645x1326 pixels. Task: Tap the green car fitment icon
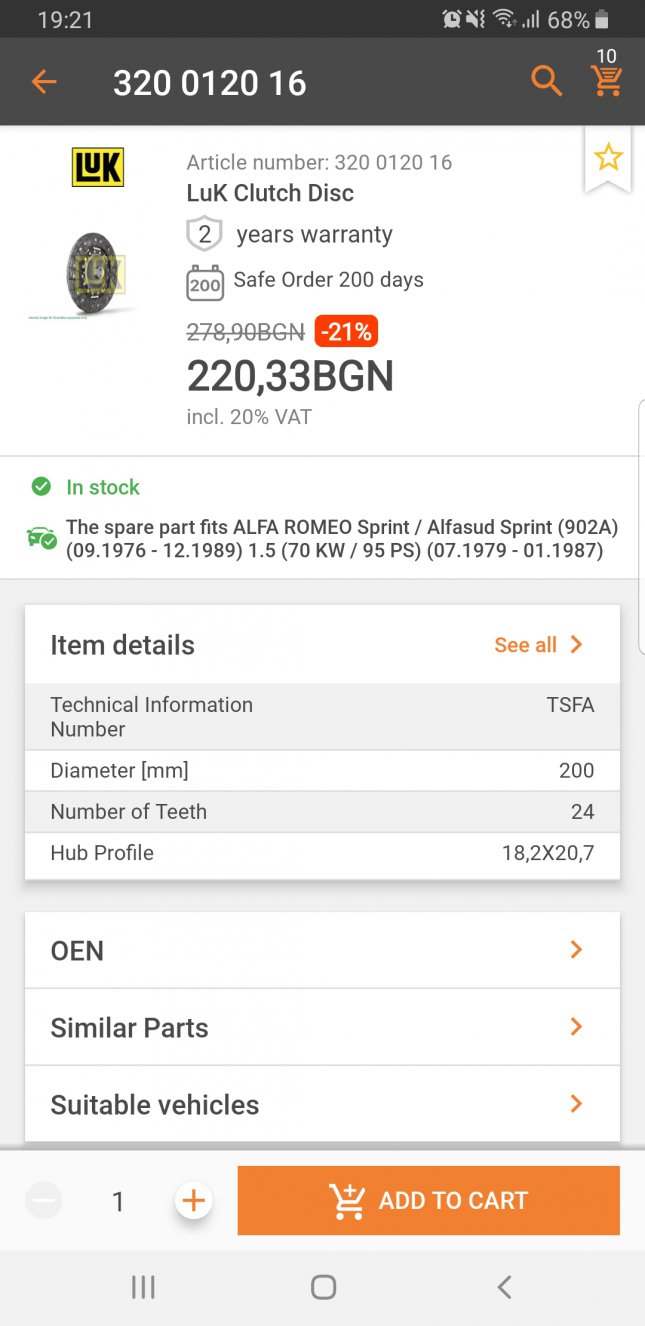click(42, 538)
